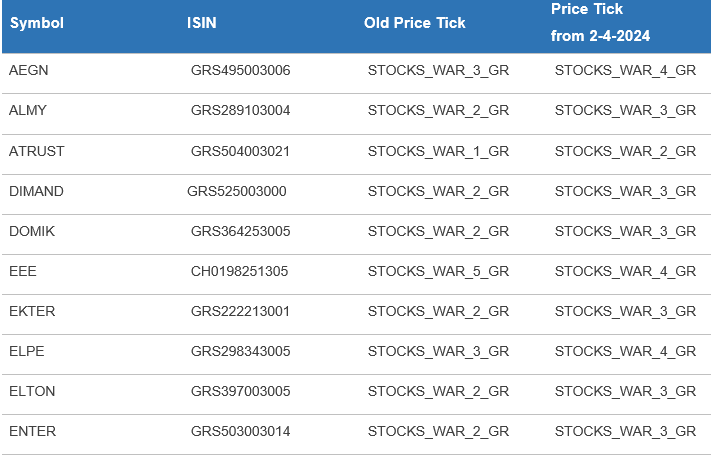Viewport: 714px width, 458px height.
Task: Click ISIN GRS525003000 in DIMAND row
Action: pos(236,191)
